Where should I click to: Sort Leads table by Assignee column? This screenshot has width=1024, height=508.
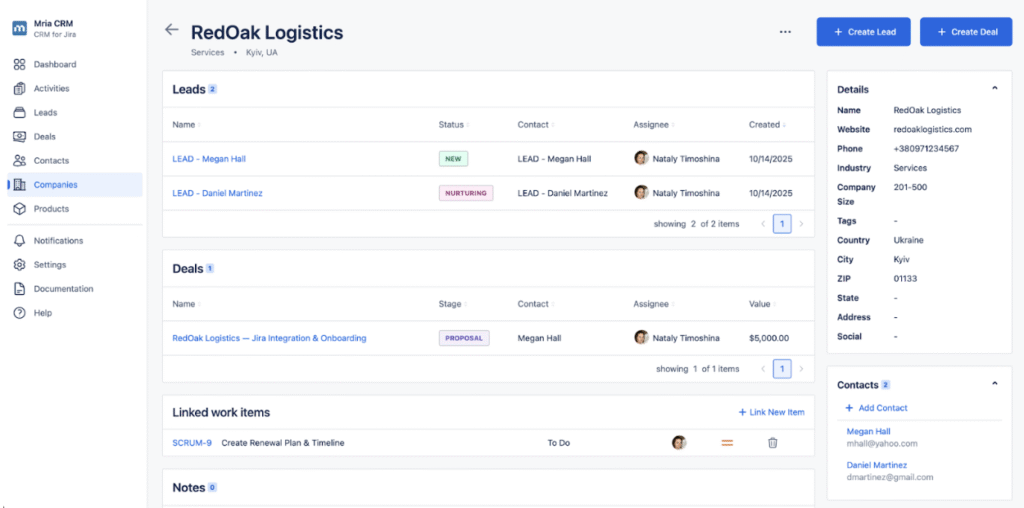[x=654, y=125]
